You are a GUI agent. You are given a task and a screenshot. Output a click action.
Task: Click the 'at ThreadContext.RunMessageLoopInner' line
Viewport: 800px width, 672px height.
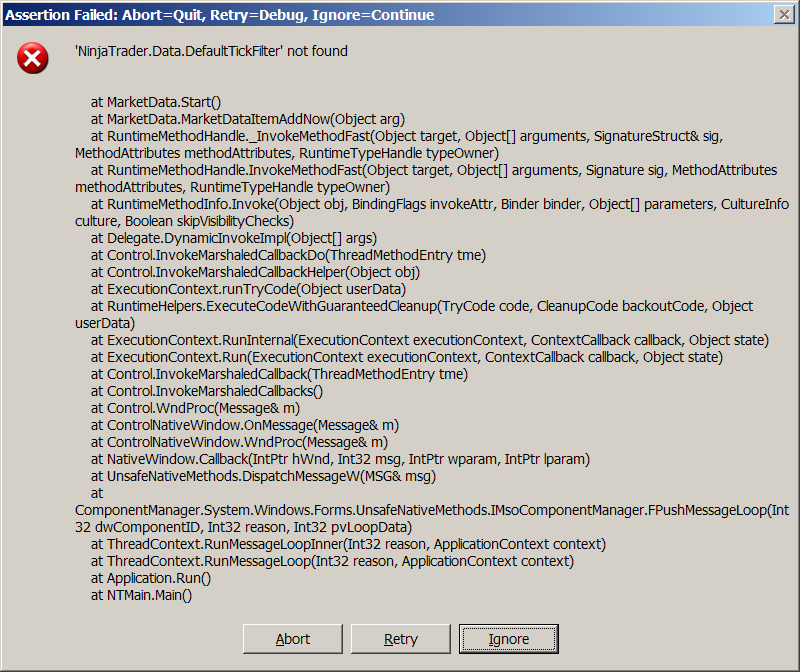click(348, 544)
